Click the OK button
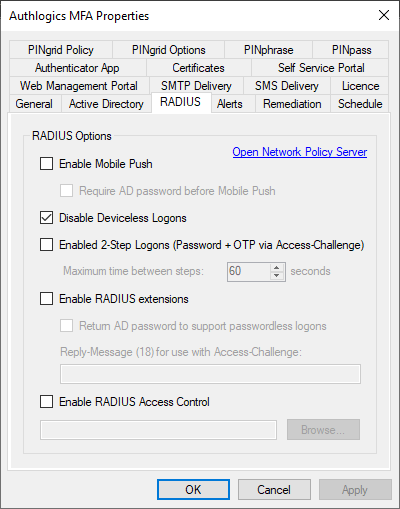 click(x=193, y=490)
